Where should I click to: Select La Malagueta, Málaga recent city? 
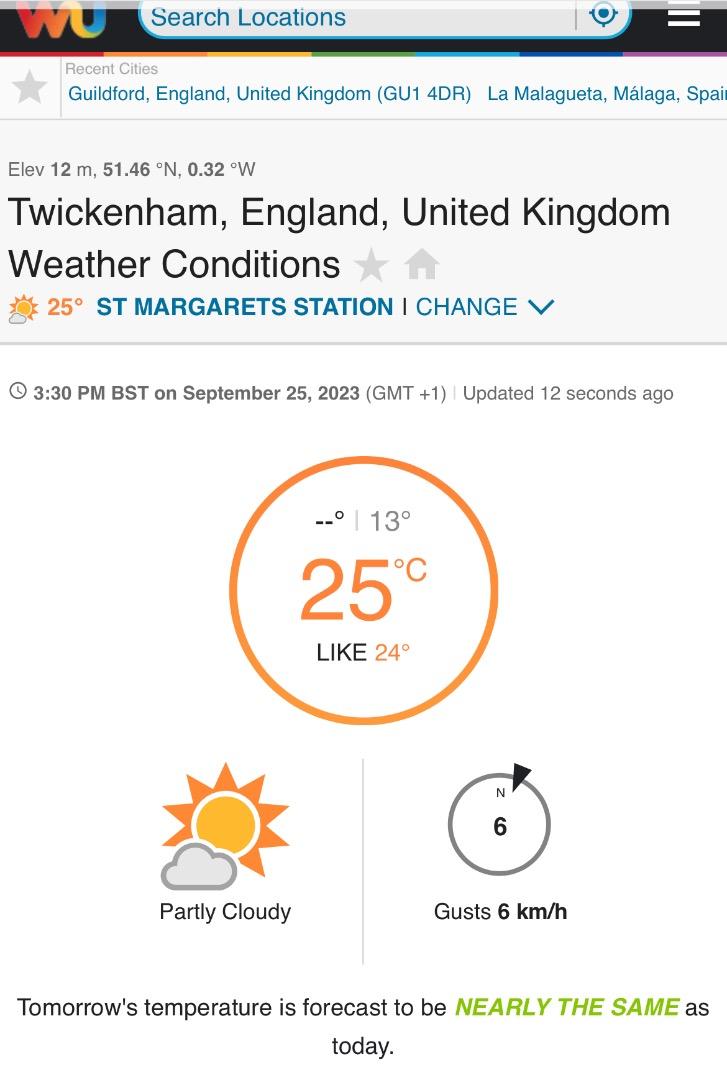[x=607, y=94]
